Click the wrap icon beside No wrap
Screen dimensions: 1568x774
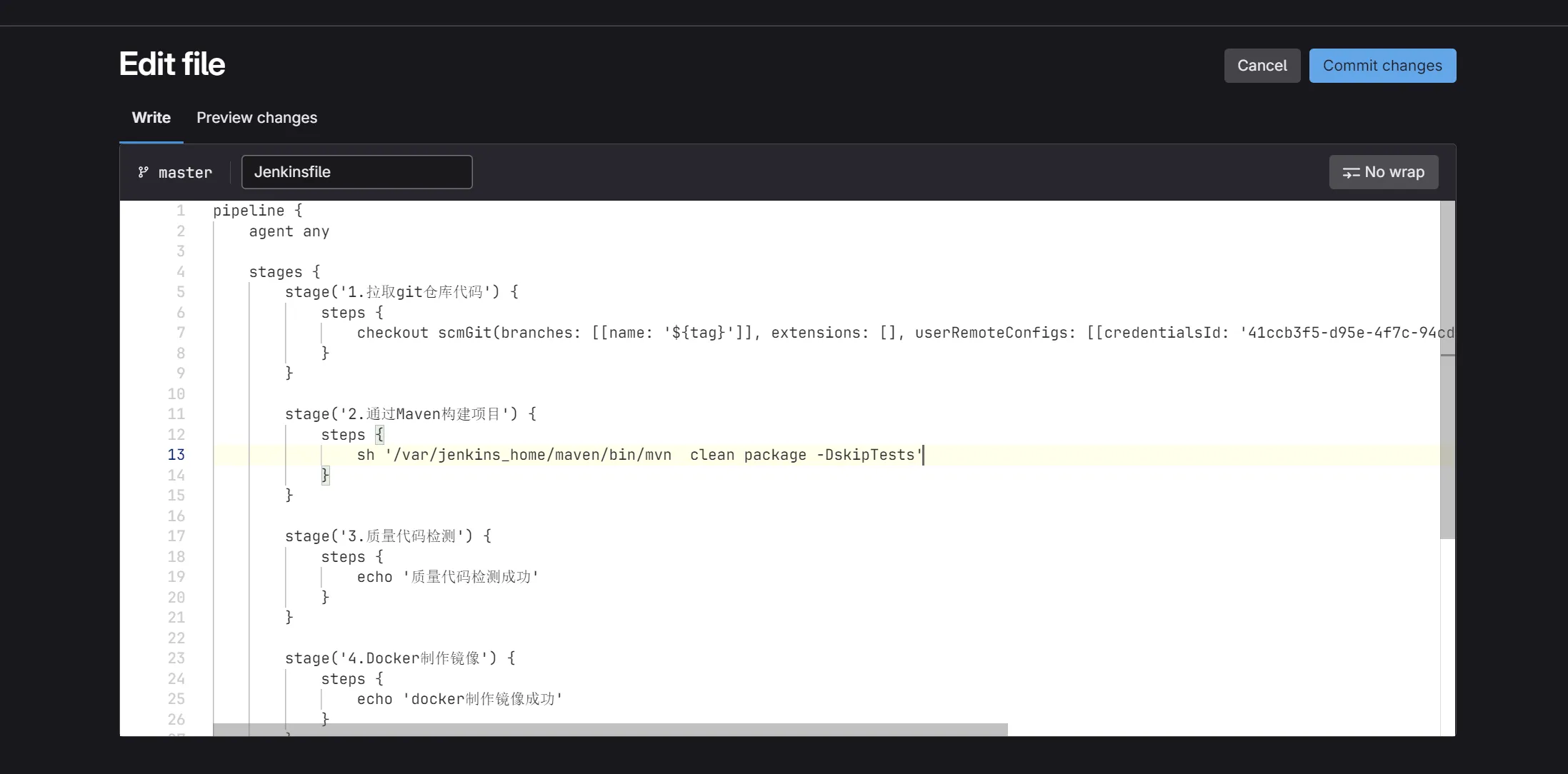point(1350,173)
